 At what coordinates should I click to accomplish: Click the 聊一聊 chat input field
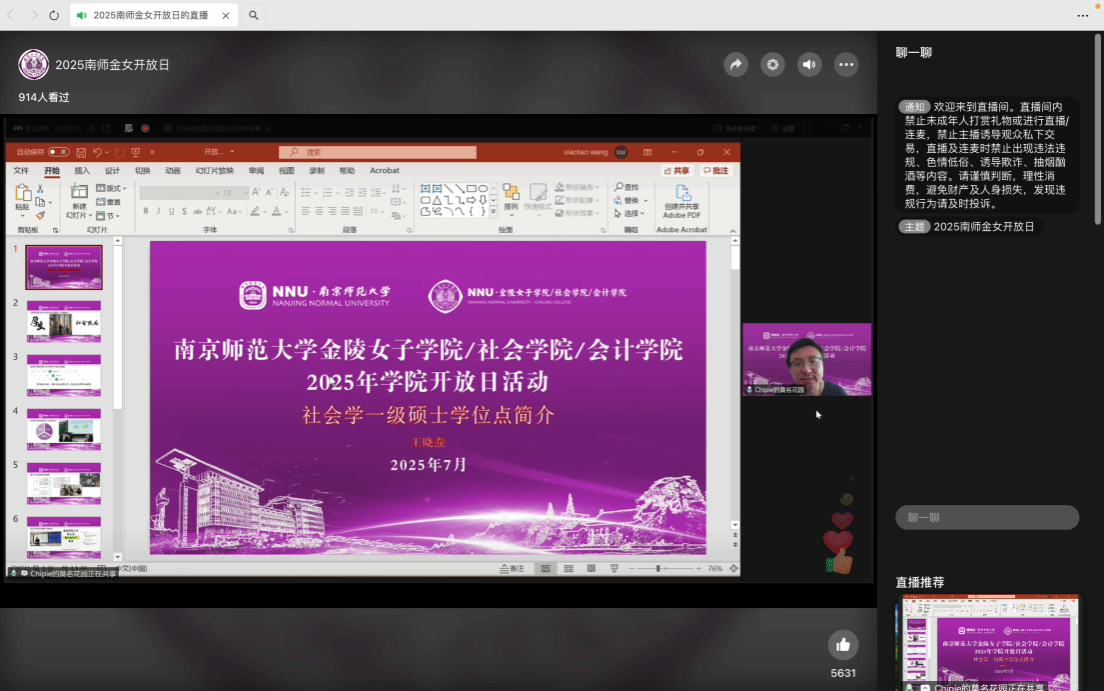[x=987, y=517]
